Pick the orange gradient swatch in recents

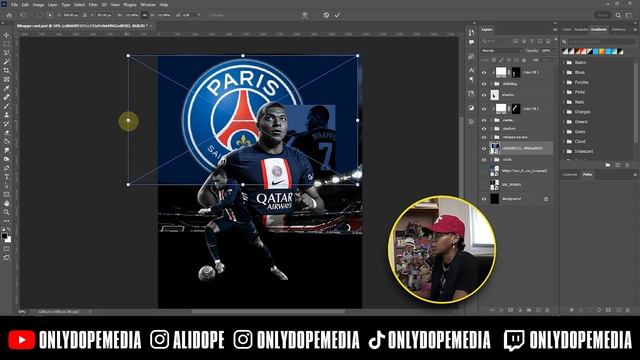pyautogui.click(x=601, y=51)
